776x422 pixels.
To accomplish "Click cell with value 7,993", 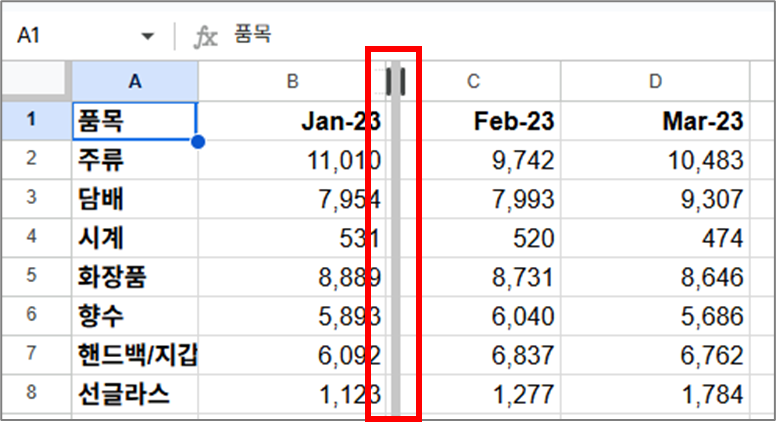I will coord(481,198).
